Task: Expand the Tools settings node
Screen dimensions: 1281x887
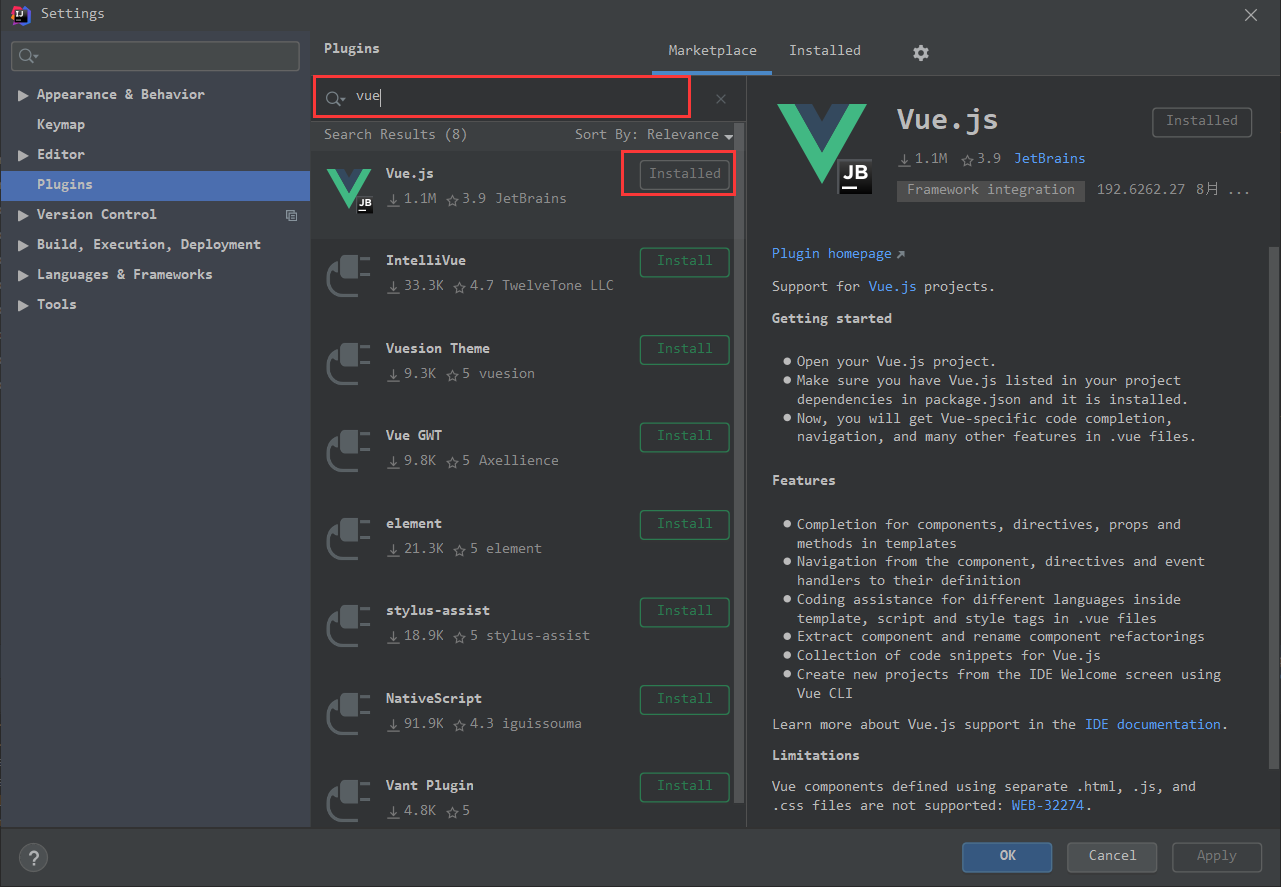Action: click(23, 305)
